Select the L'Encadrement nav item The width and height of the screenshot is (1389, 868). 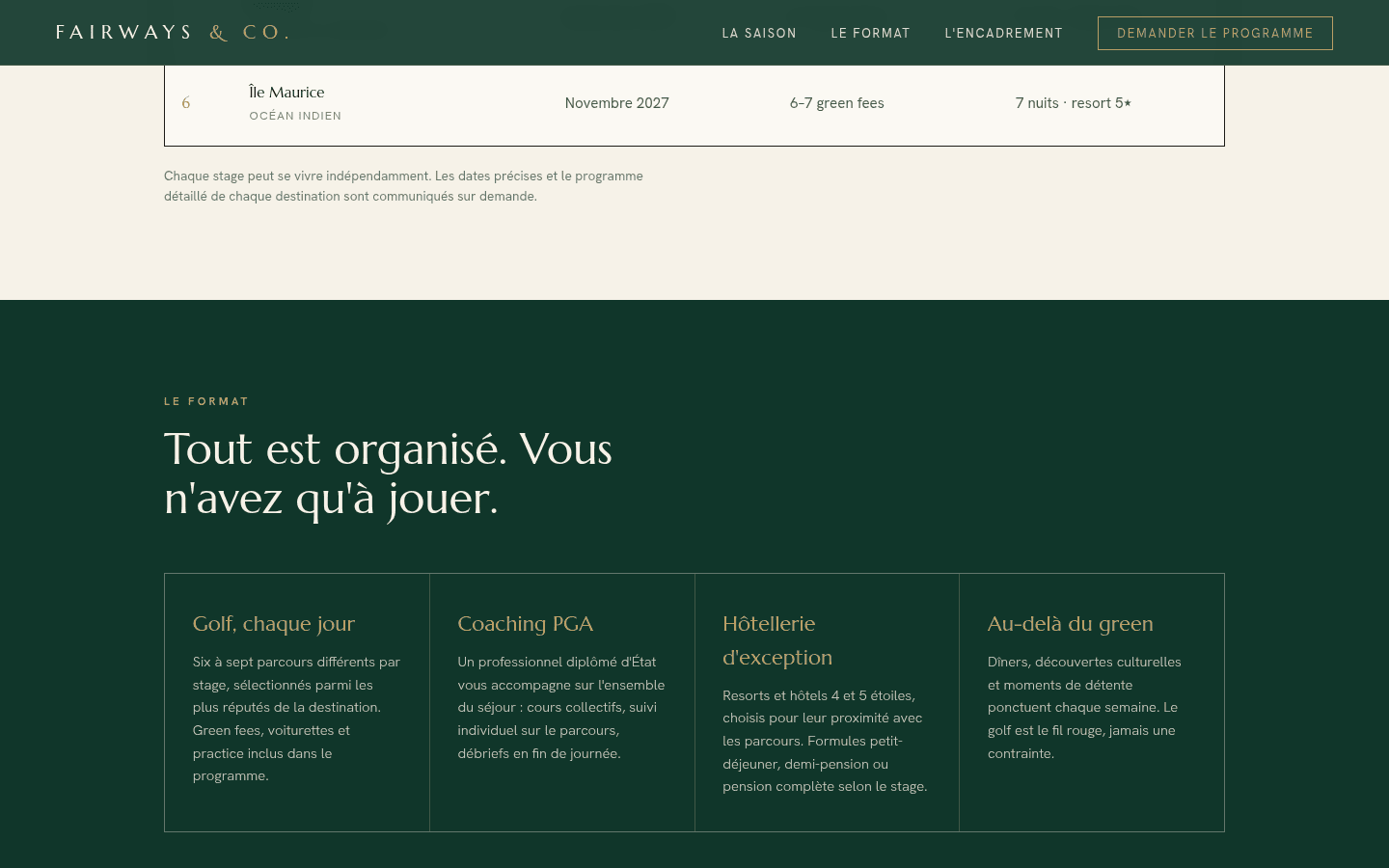(1003, 33)
